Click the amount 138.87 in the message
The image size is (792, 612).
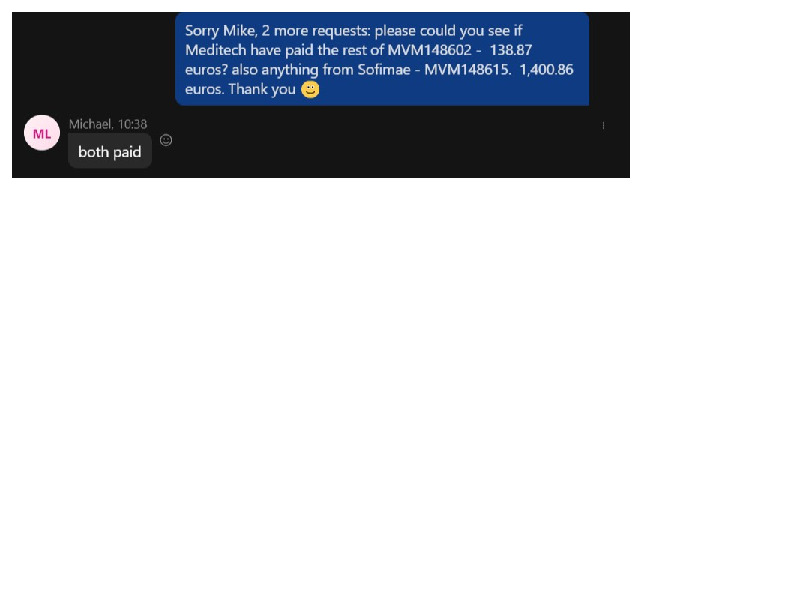point(511,50)
